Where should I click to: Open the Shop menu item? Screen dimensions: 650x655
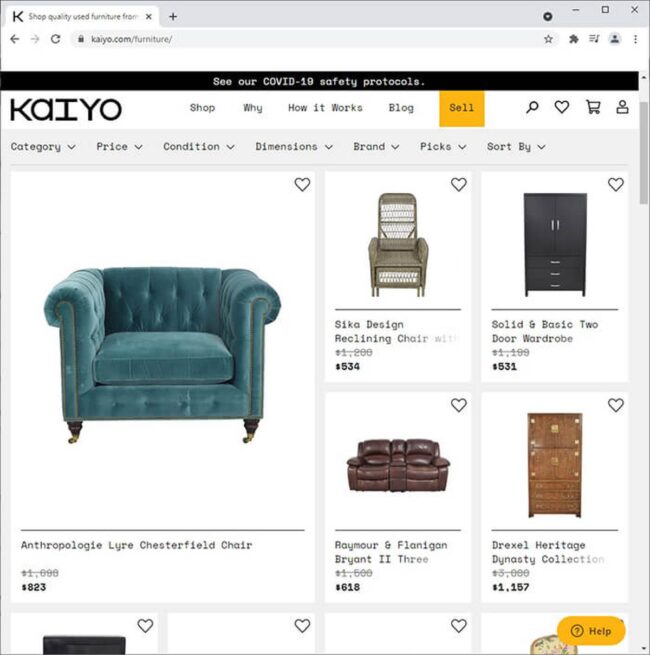click(x=202, y=108)
